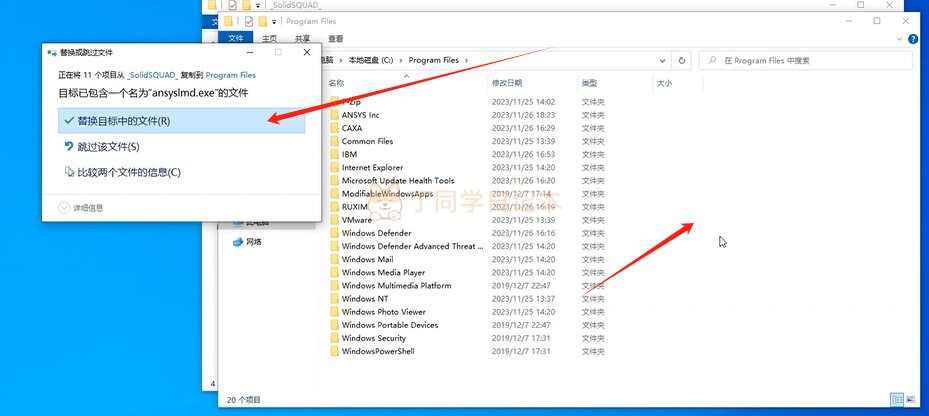Click the properties checkmark icon in title bar

[x=248, y=21]
